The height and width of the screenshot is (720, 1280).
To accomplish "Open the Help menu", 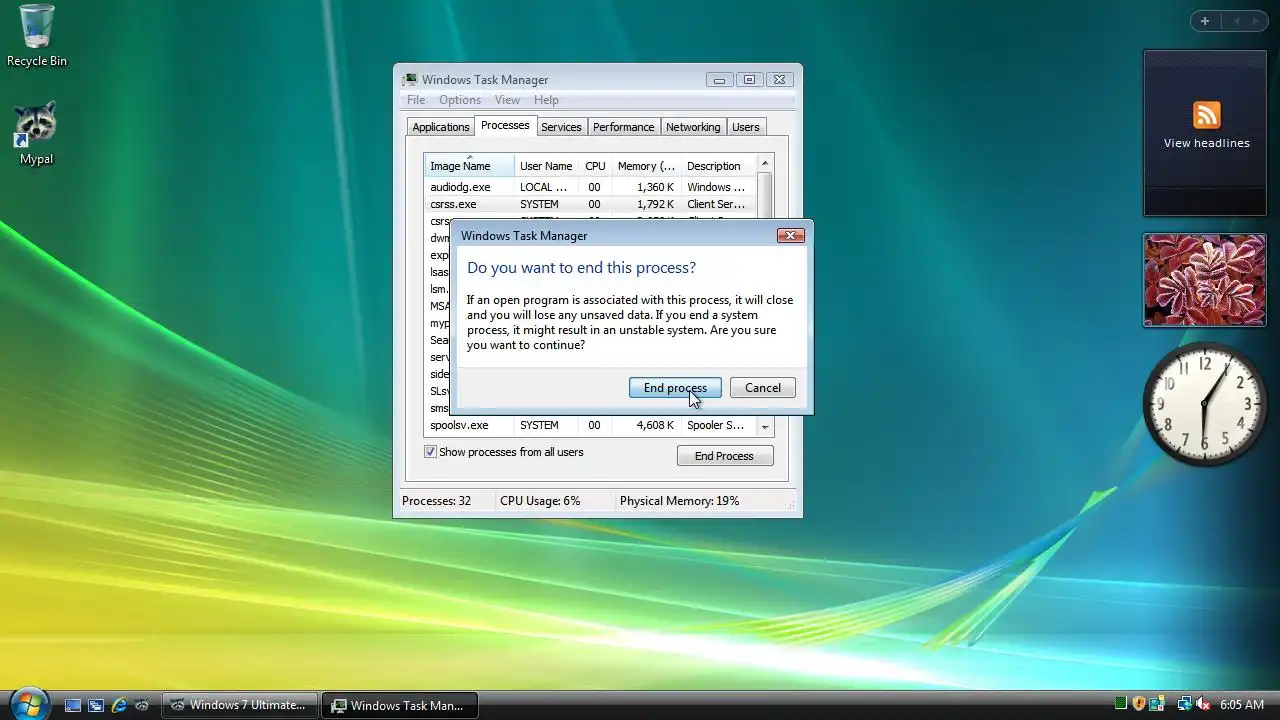I will tap(546, 100).
